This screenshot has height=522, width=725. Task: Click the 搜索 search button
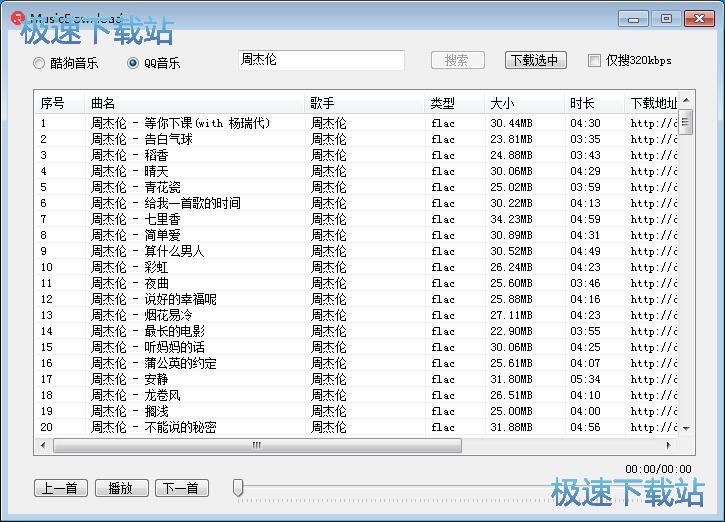(457, 60)
